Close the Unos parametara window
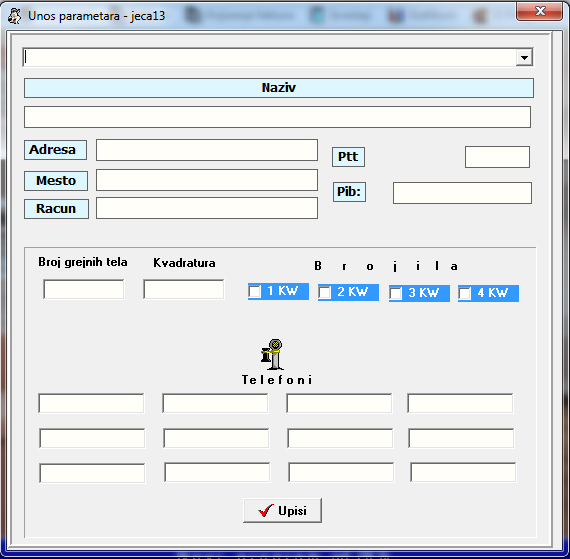 (x=539, y=11)
